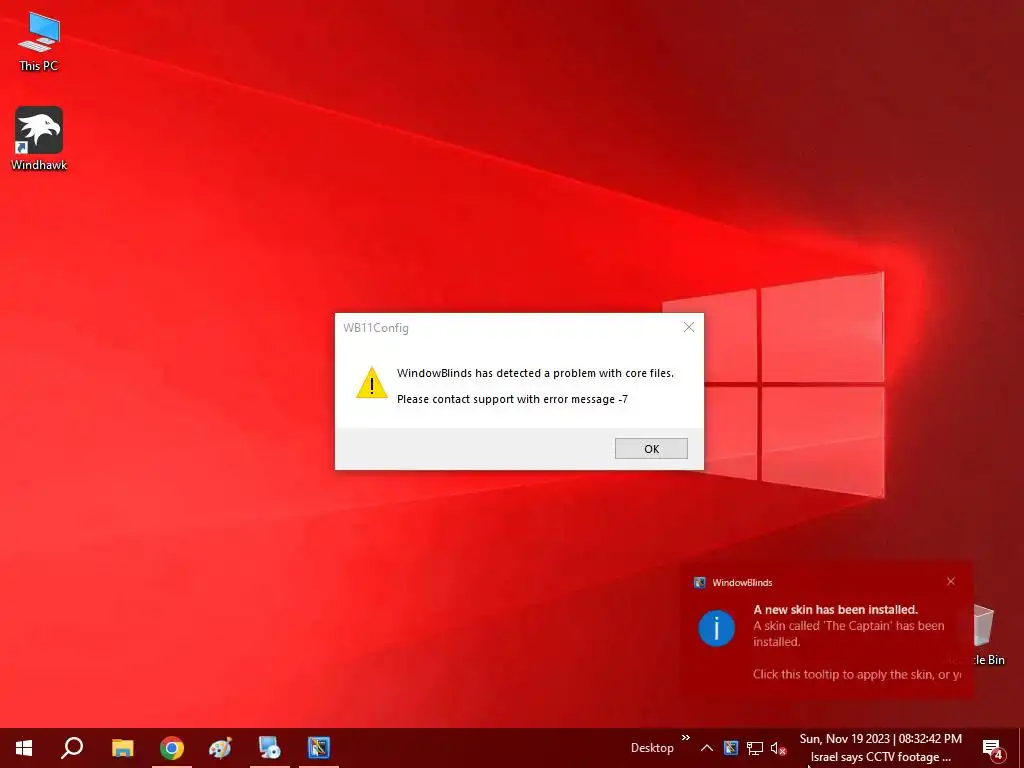Switch to the WindowBlinds taskbar app
Image resolution: width=1024 pixels, height=768 pixels.
[x=319, y=748]
